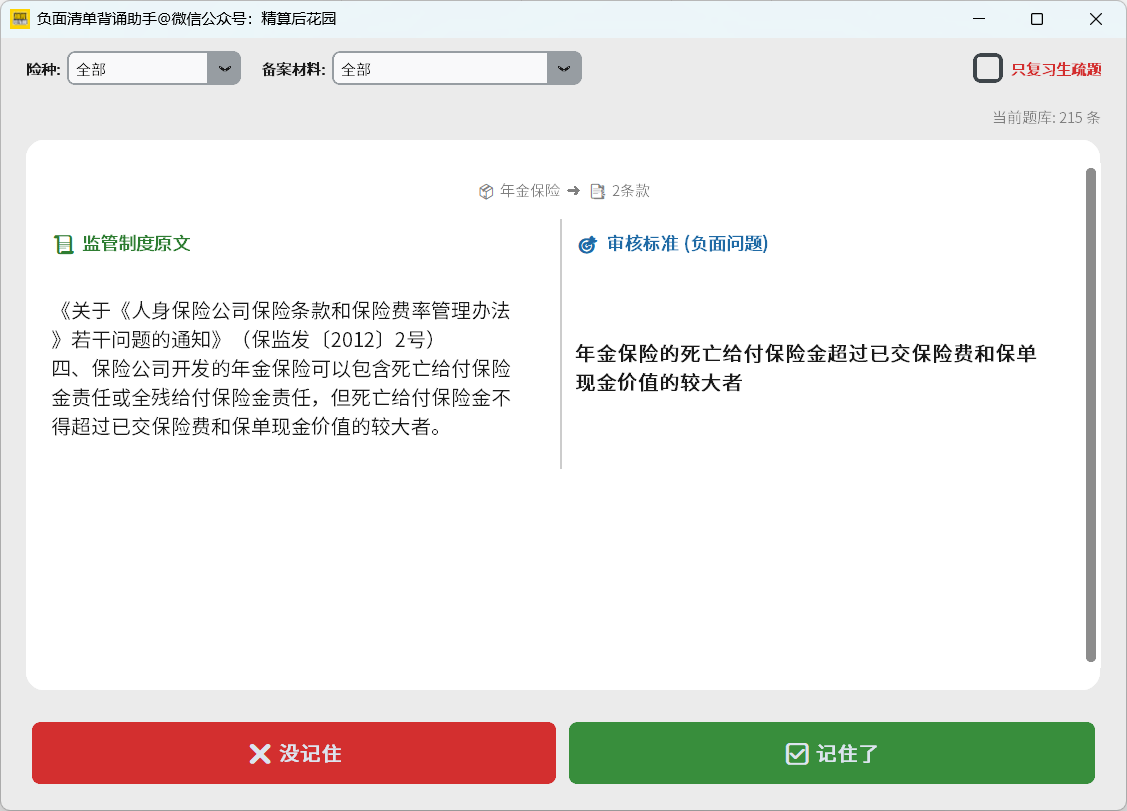Open the 险种 combo box showing 全部
The width and height of the screenshot is (1127, 811).
(x=138, y=69)
